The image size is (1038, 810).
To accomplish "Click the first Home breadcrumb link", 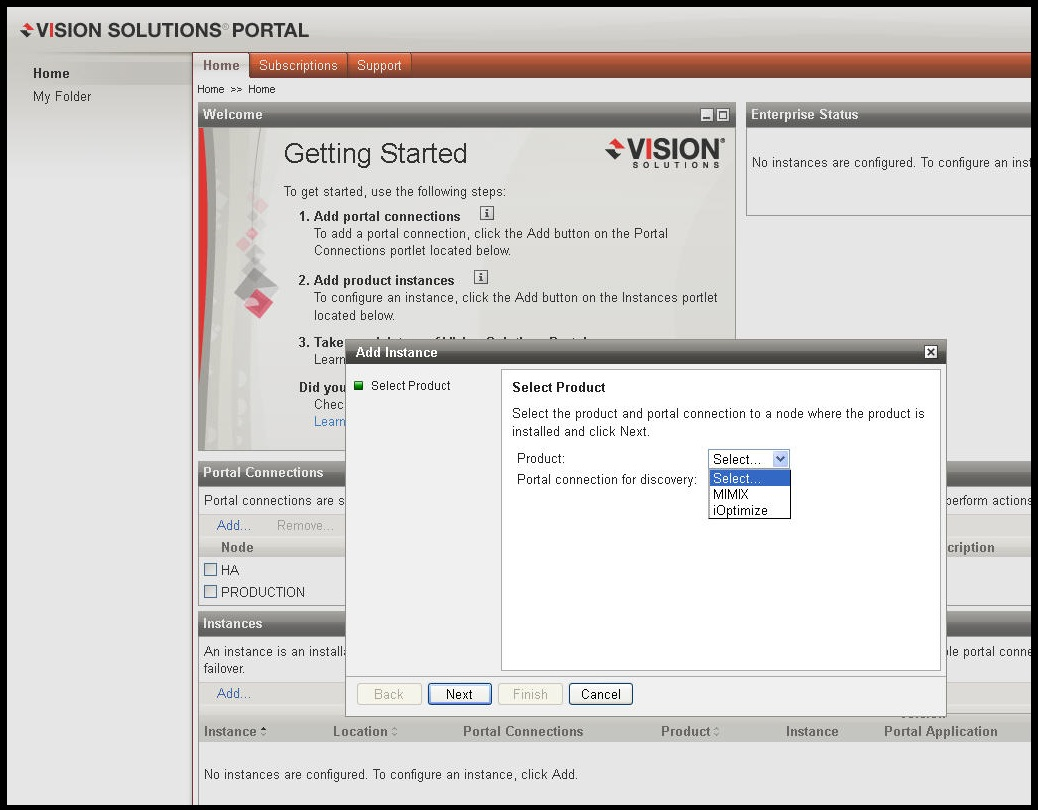I will click(x=211, y=89).
